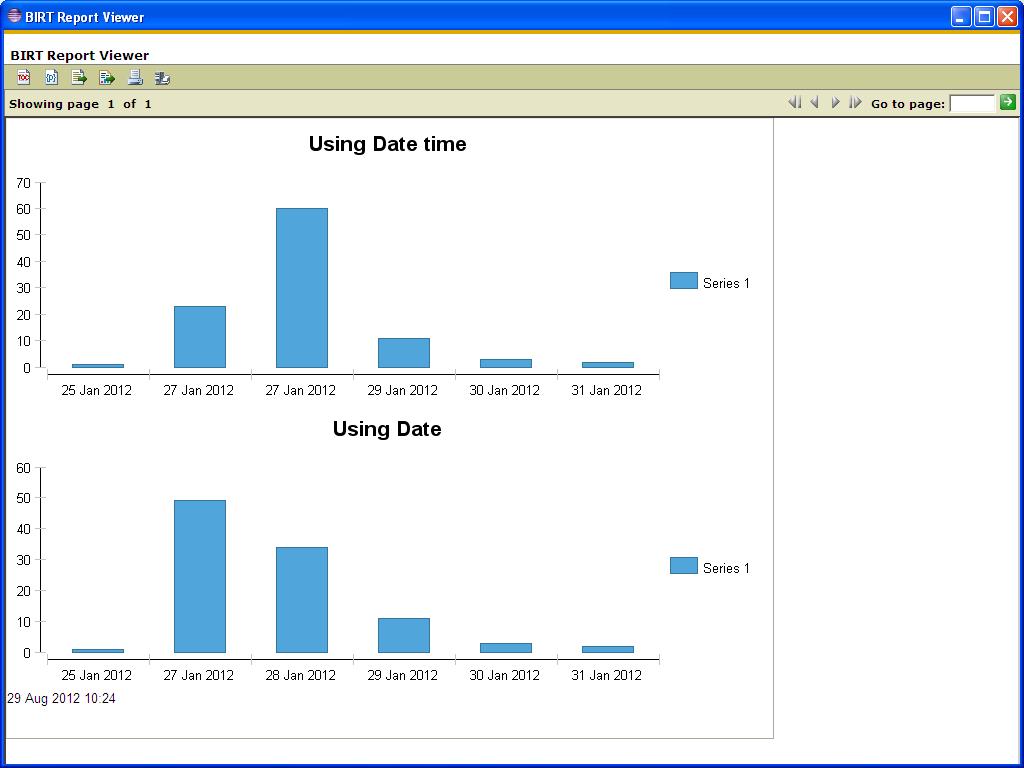Click the tallest bar in Using Date chart
The image size is (1024, 768).
pyautogui.click(x=200, y=576)
